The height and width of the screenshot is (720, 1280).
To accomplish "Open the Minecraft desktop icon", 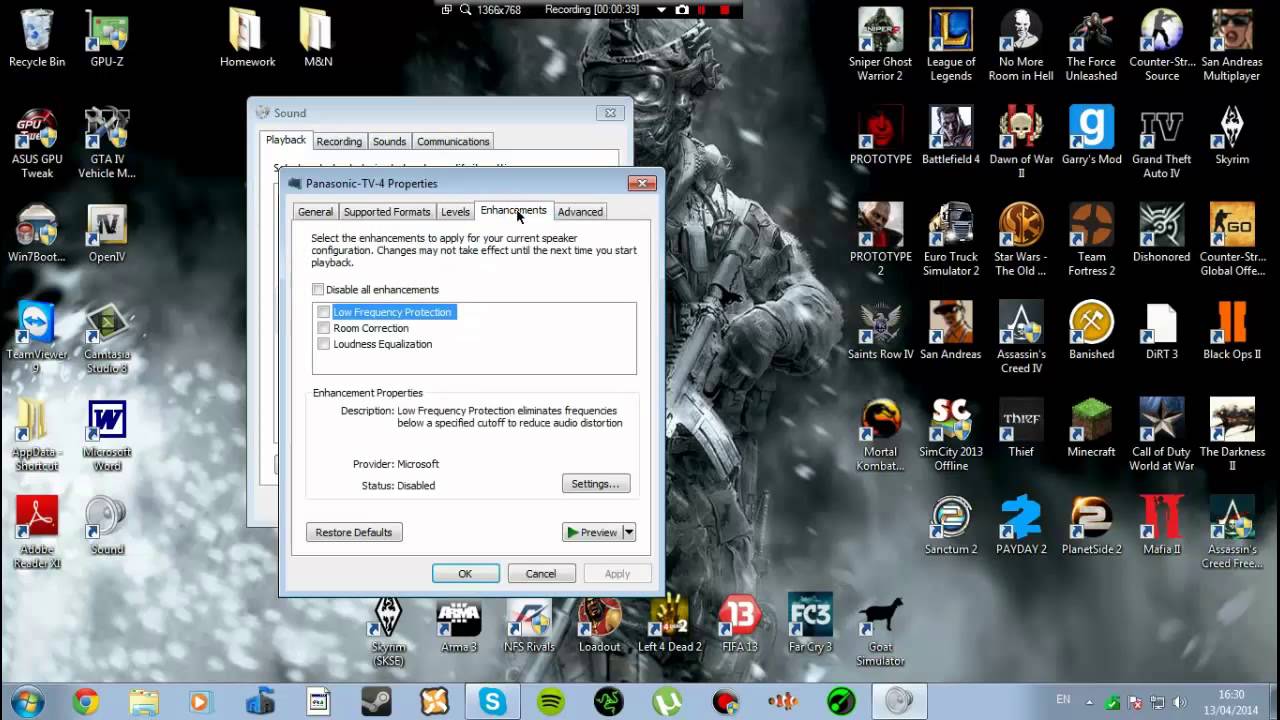I will pos(1091,428).
